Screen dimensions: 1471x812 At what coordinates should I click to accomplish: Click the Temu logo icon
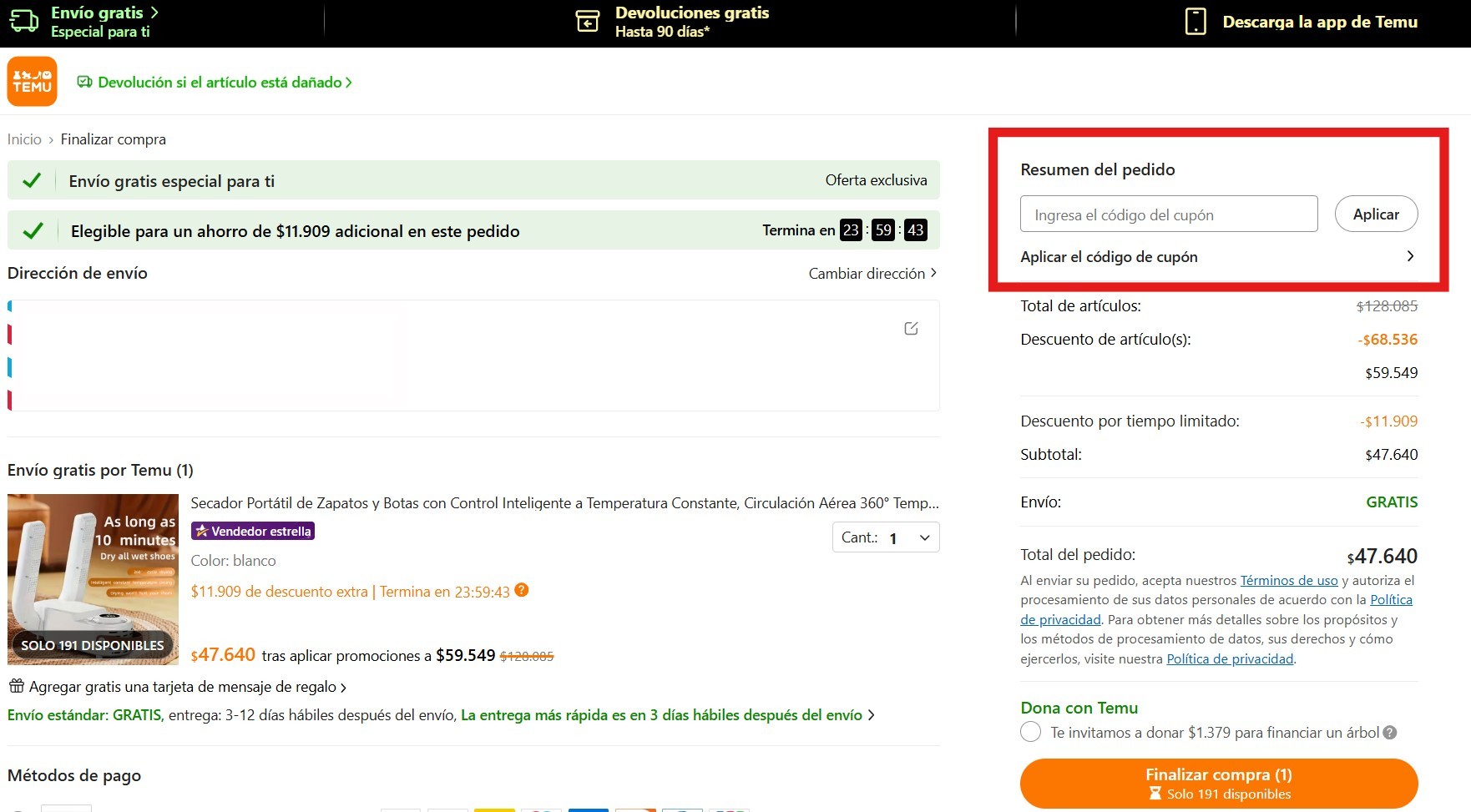(x=32, y=82)
